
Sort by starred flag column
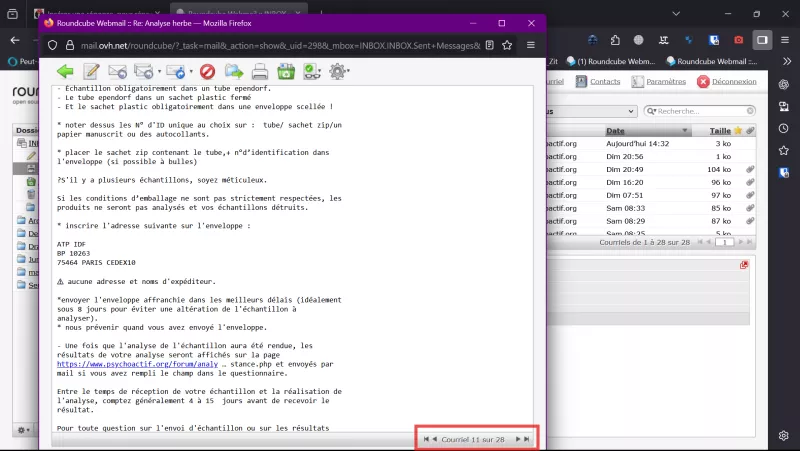tap(738, 131)
